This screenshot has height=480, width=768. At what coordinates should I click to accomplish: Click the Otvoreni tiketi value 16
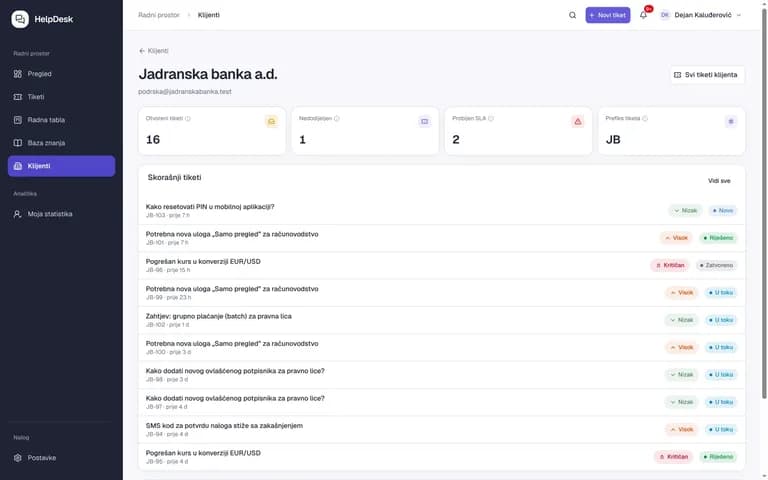coord(153,140)
